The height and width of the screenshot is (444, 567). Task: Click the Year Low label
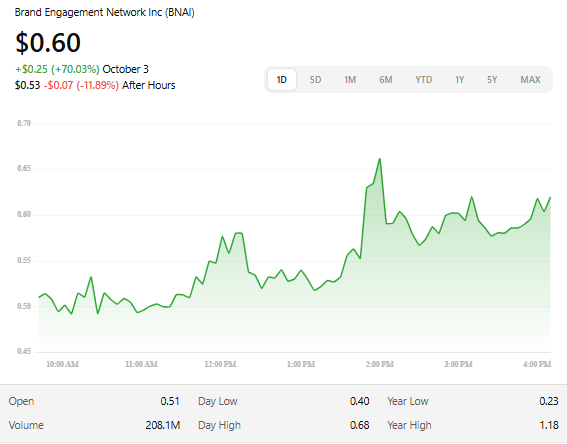coord(408,401)
